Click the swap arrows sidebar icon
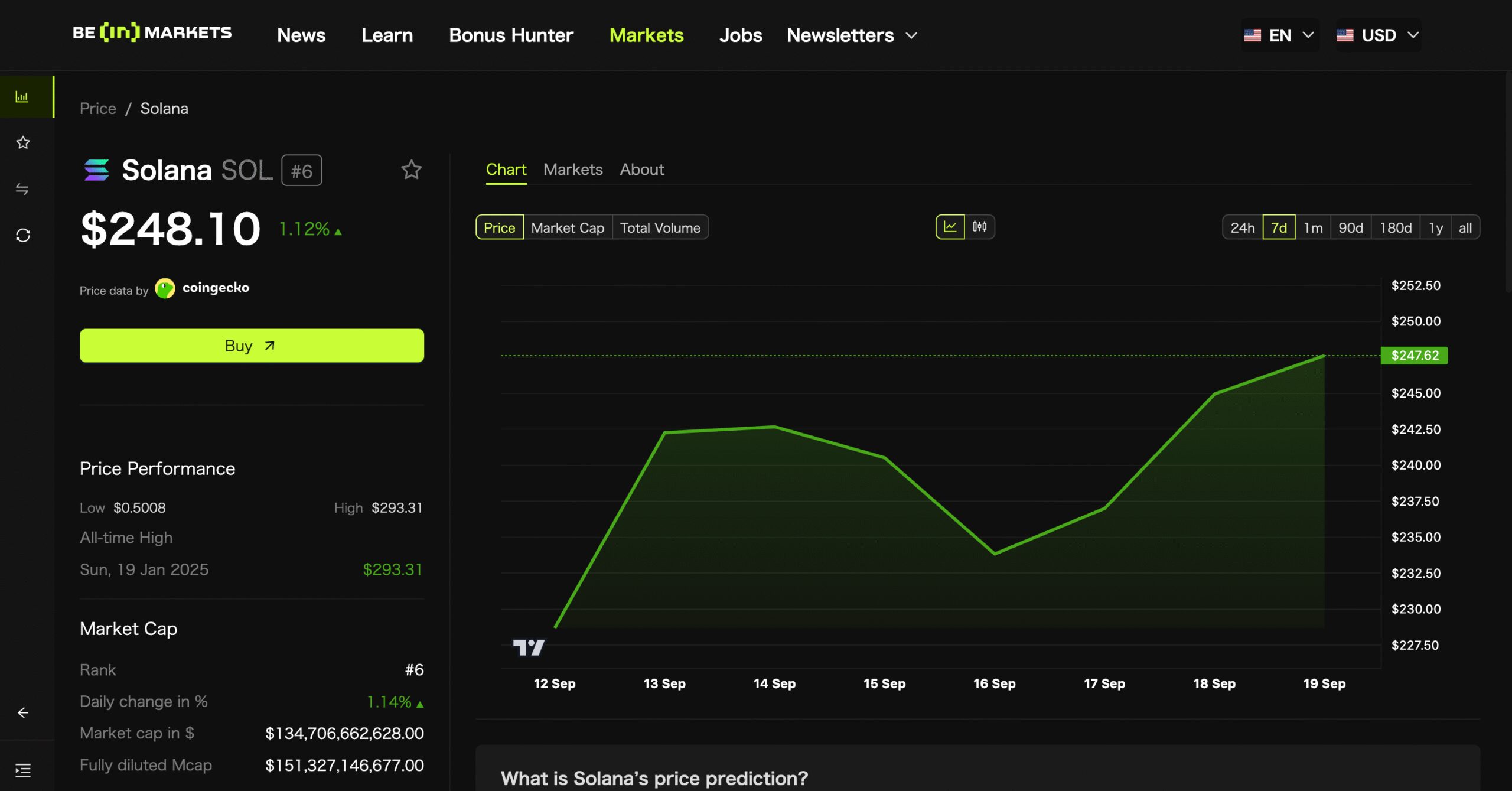The height and width of the screenshot is (791, 1512). click(22, 189)
